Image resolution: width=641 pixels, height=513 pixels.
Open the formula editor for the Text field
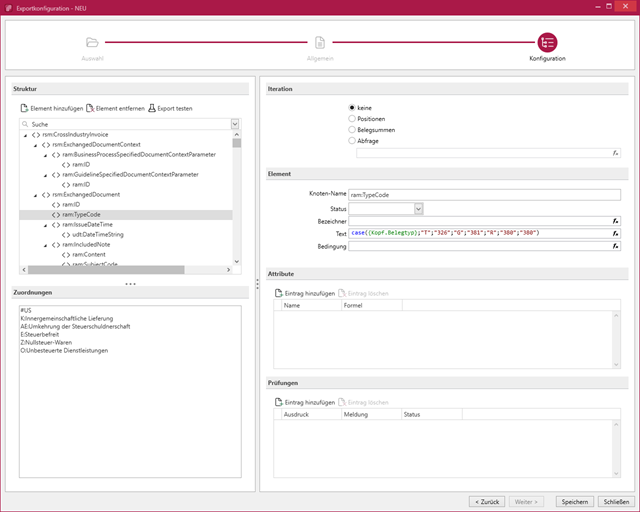[x=616, y=233]
